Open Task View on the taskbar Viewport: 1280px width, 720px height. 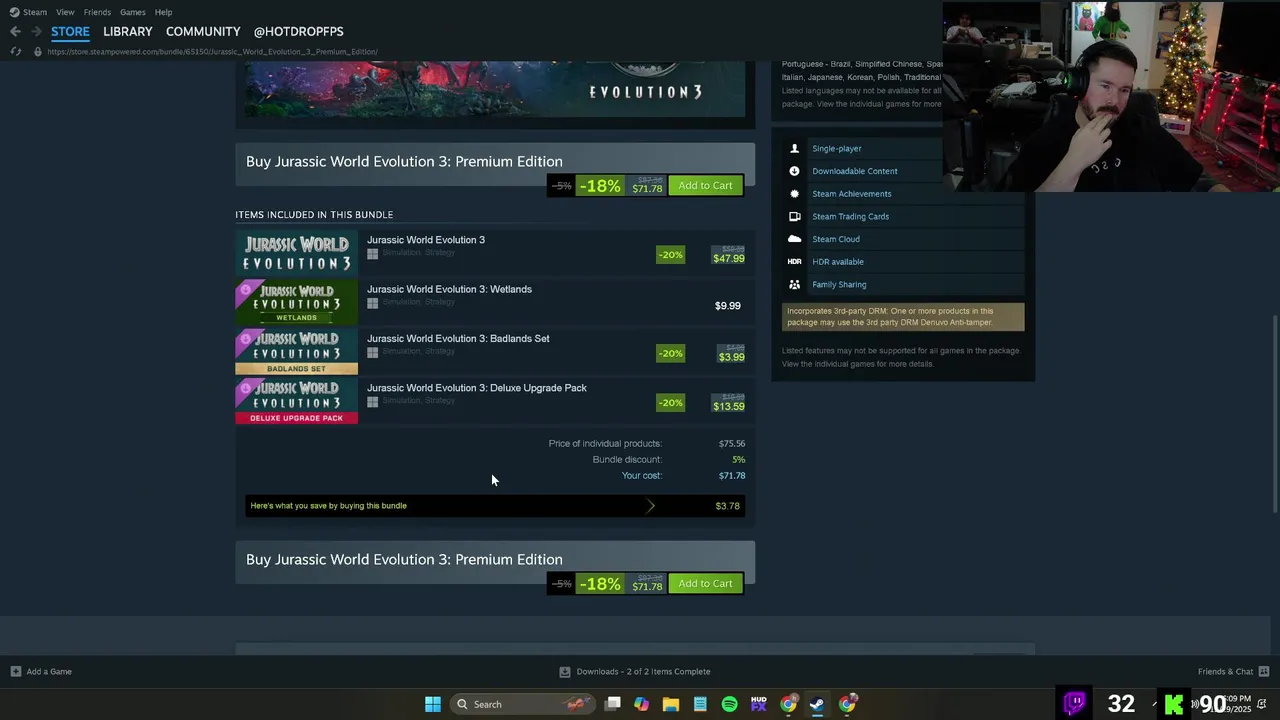coord(612,704)
